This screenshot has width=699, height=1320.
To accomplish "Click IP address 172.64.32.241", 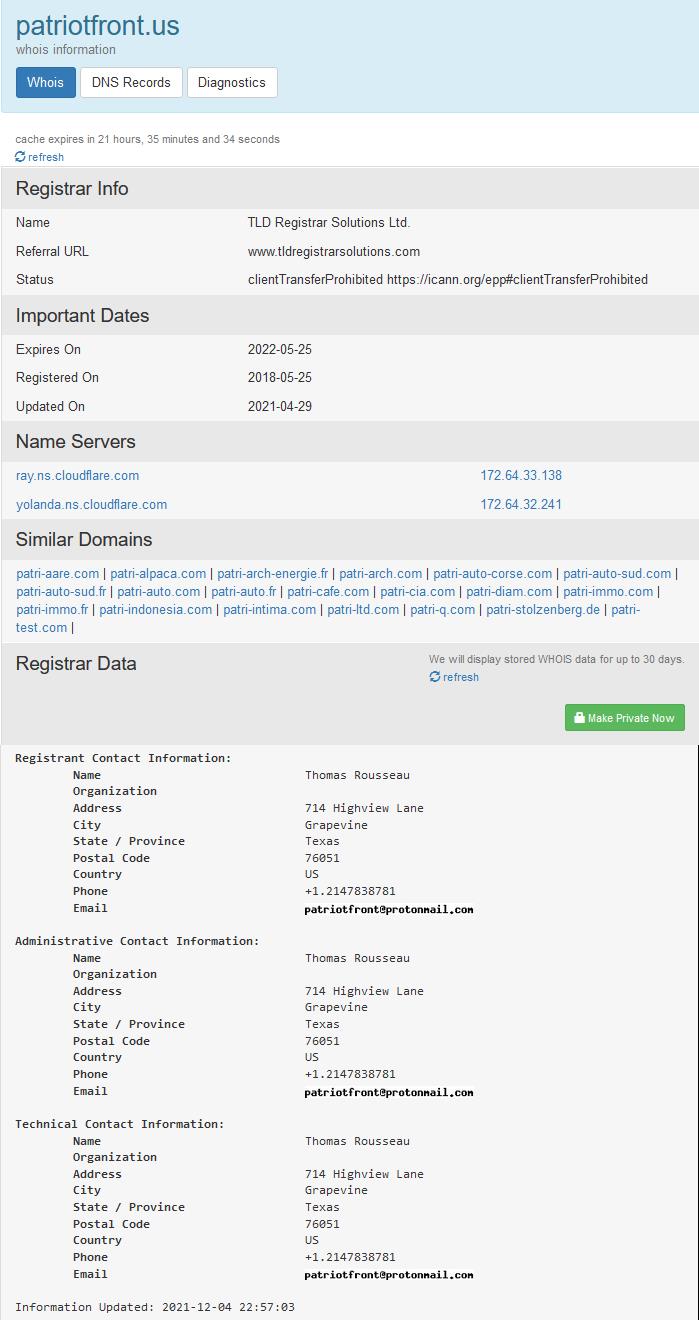I will 521,505.
